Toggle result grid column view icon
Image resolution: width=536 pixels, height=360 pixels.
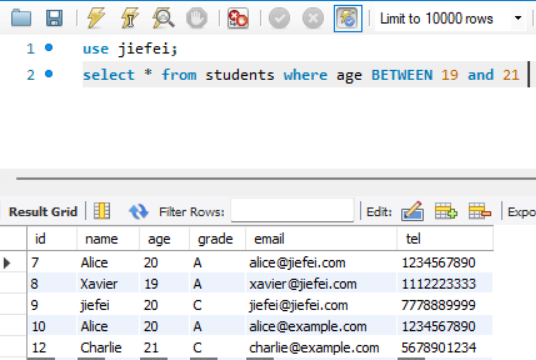[x=102, y=211]
